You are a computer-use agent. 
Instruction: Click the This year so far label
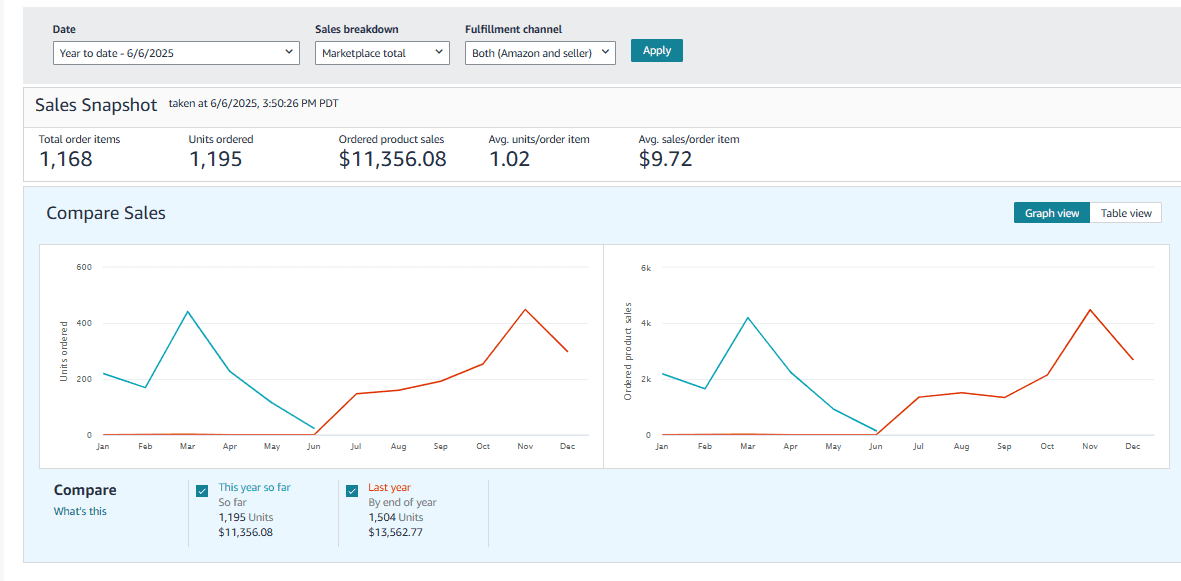254,488
